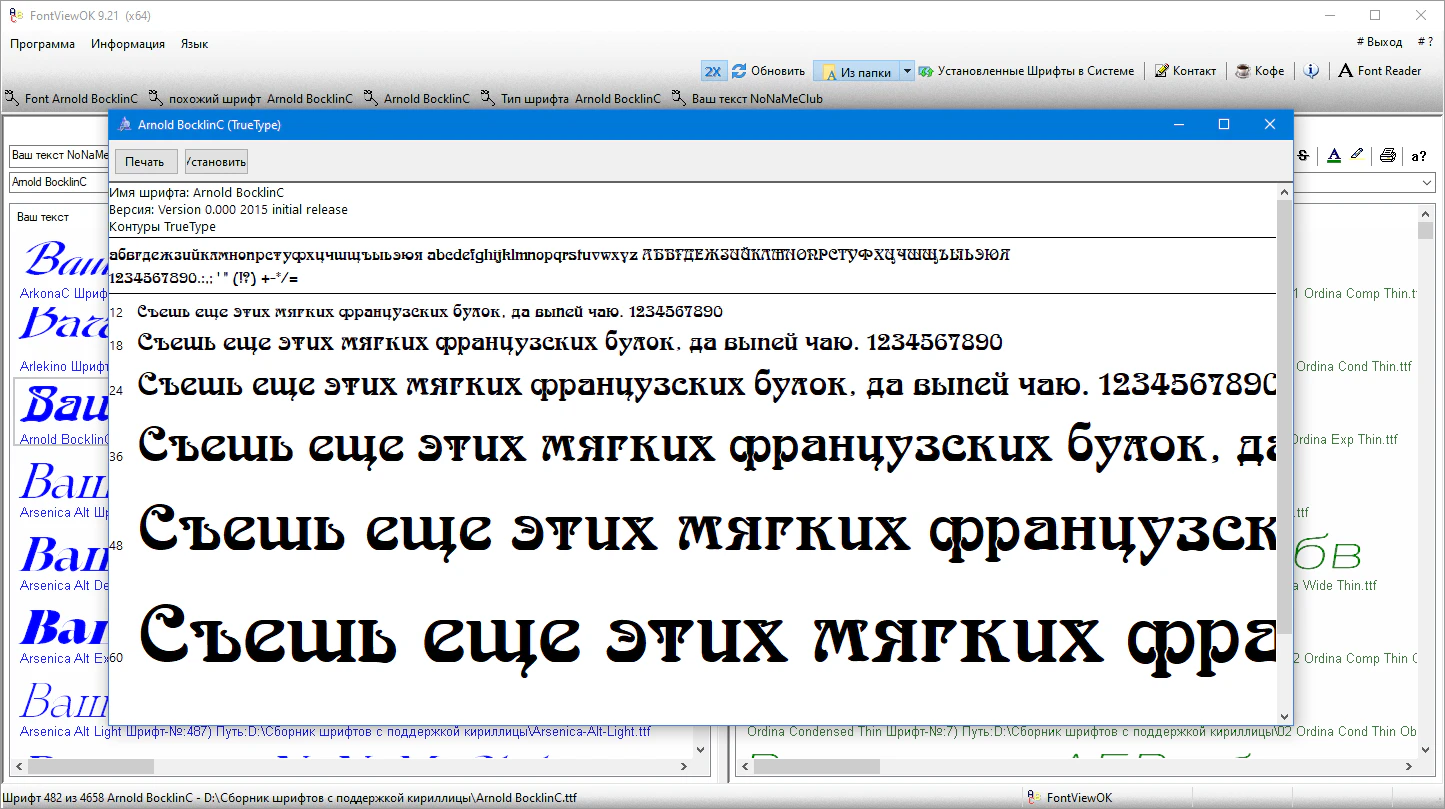This screenshot has width=1445, height=809.
Task: Click the printer icon in right panel
Action: pos(1387,155)
